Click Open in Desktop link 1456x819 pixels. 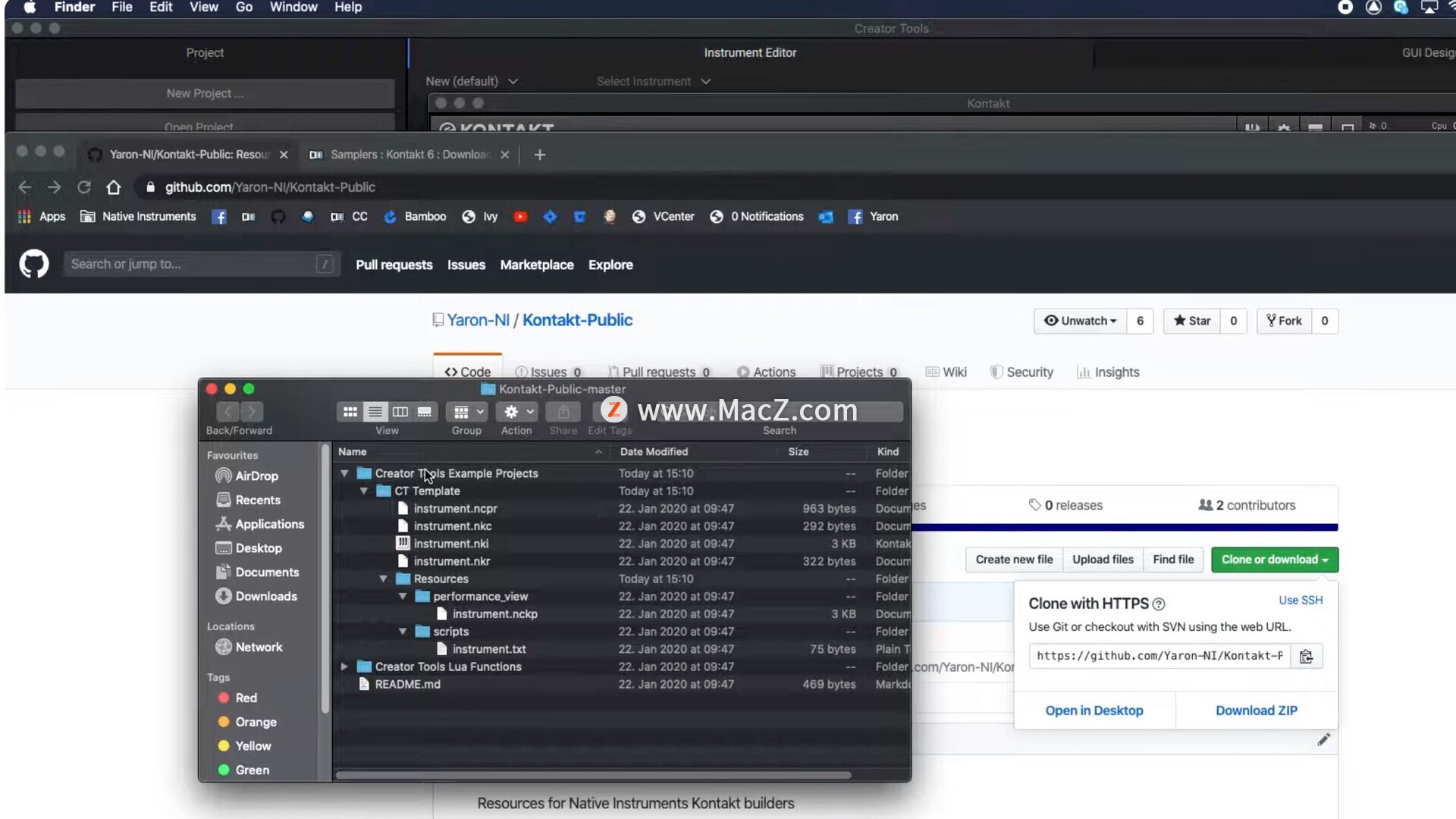point(1094,711)
